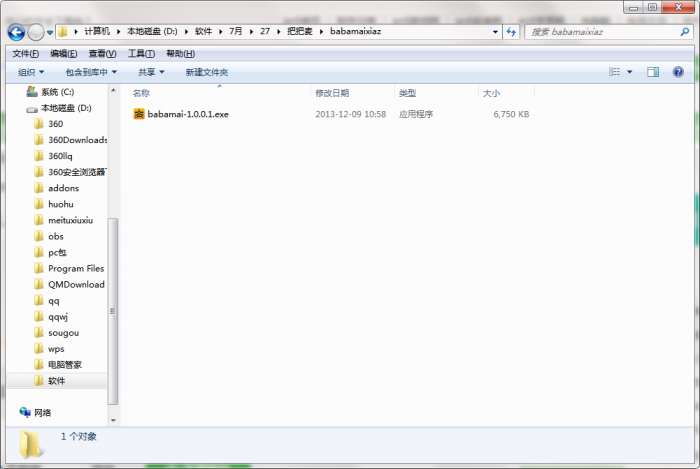The image size is (700, 469).
Task: Open the 查看(V) menu
Action: point(102,54)
